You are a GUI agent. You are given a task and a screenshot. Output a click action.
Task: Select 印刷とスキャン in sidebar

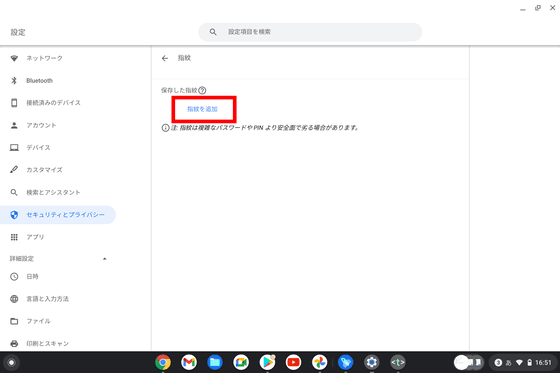[58, 343]
